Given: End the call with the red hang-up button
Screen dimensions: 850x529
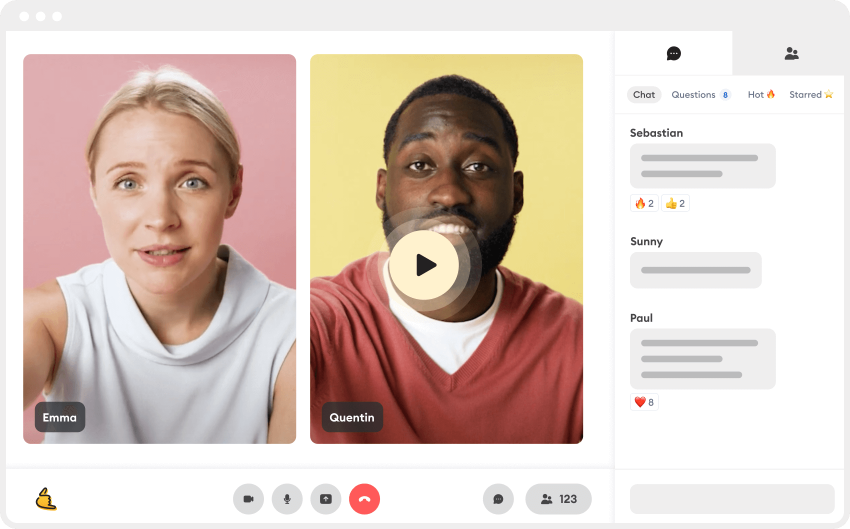Looking at the screenshot, I should point(364,499).
